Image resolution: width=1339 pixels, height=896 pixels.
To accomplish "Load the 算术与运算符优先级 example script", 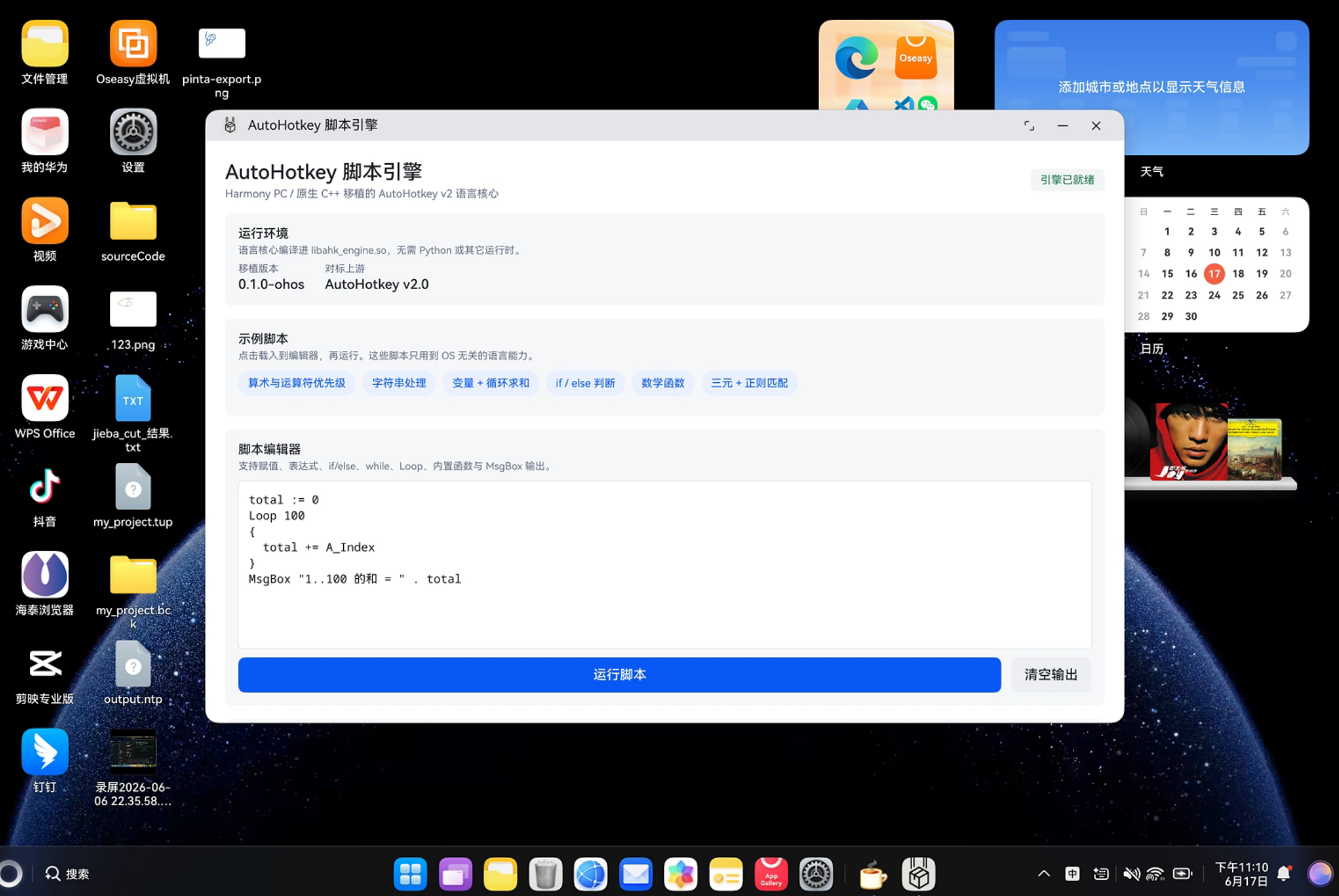I will pos(297,383).
